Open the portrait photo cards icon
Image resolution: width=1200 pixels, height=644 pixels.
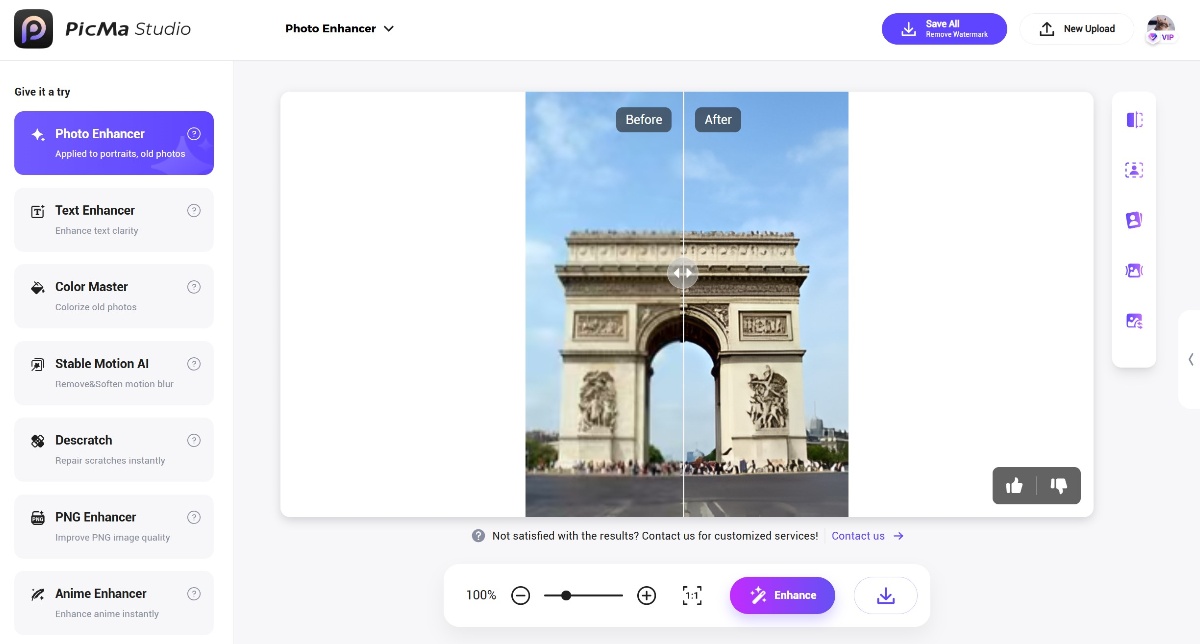click(1134, 220)
